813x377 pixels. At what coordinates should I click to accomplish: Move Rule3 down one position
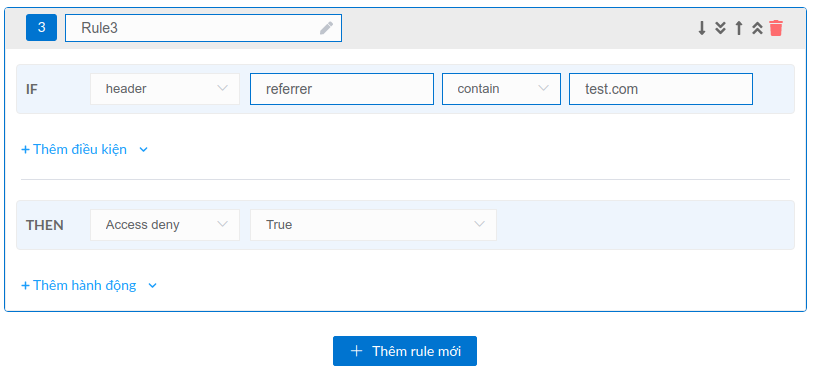702,28
